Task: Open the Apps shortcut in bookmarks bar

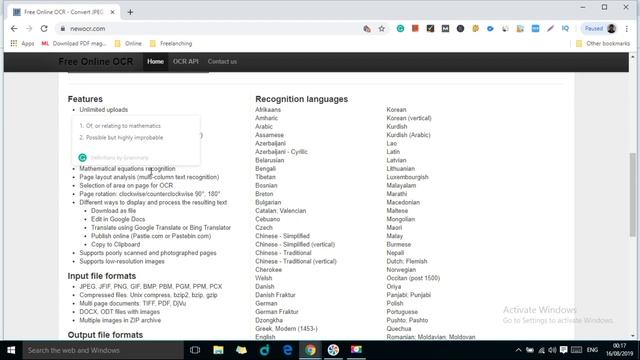Action: pos(22,43)
